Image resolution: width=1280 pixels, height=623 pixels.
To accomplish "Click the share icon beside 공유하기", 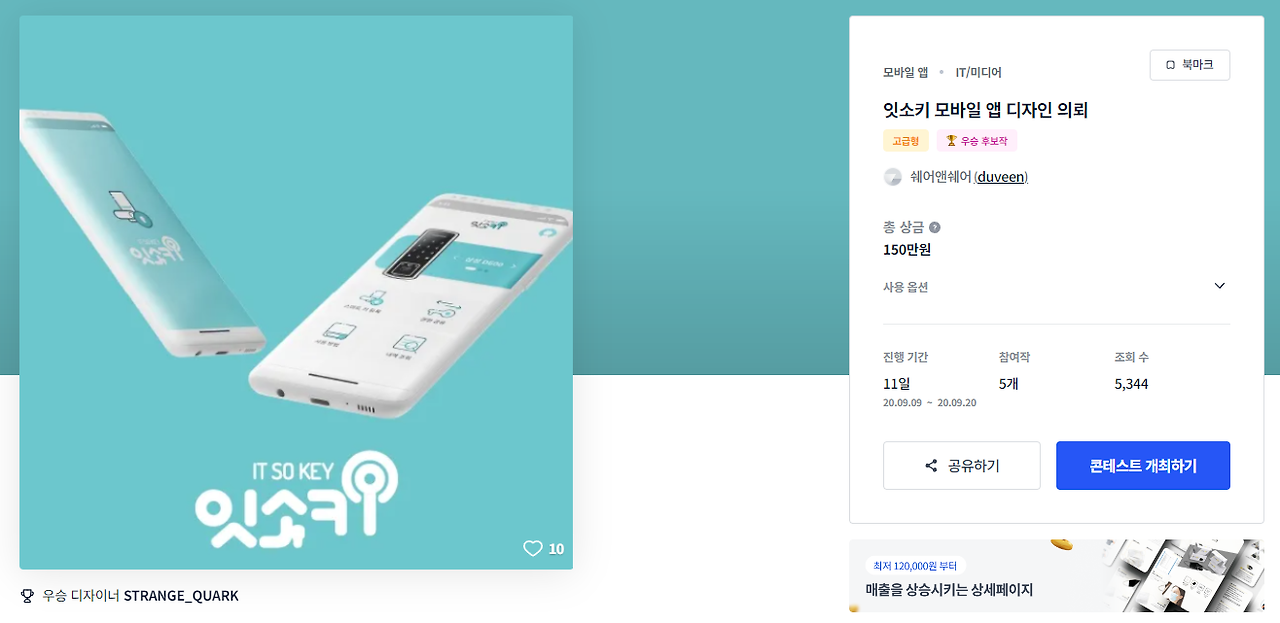I will tap(931, 466).
